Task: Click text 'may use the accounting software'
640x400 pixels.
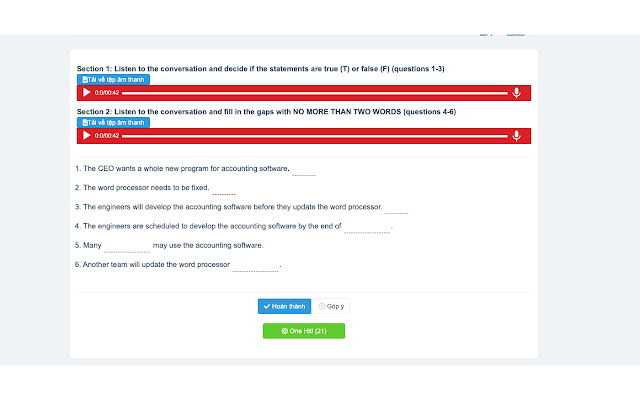Action: [x=208, y=245]
